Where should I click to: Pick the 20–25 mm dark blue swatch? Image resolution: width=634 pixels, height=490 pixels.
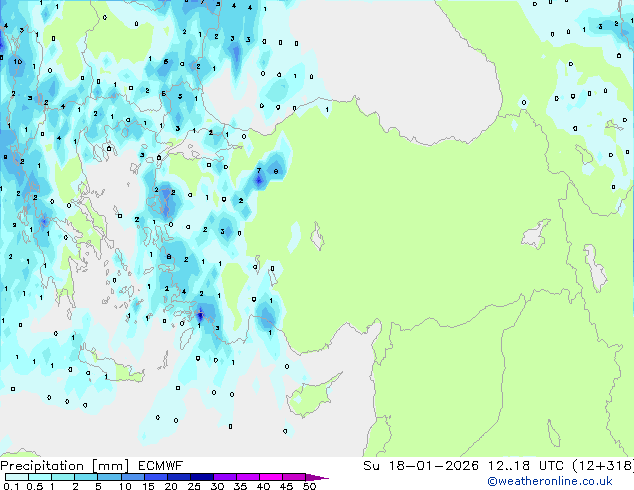(178, 477)
